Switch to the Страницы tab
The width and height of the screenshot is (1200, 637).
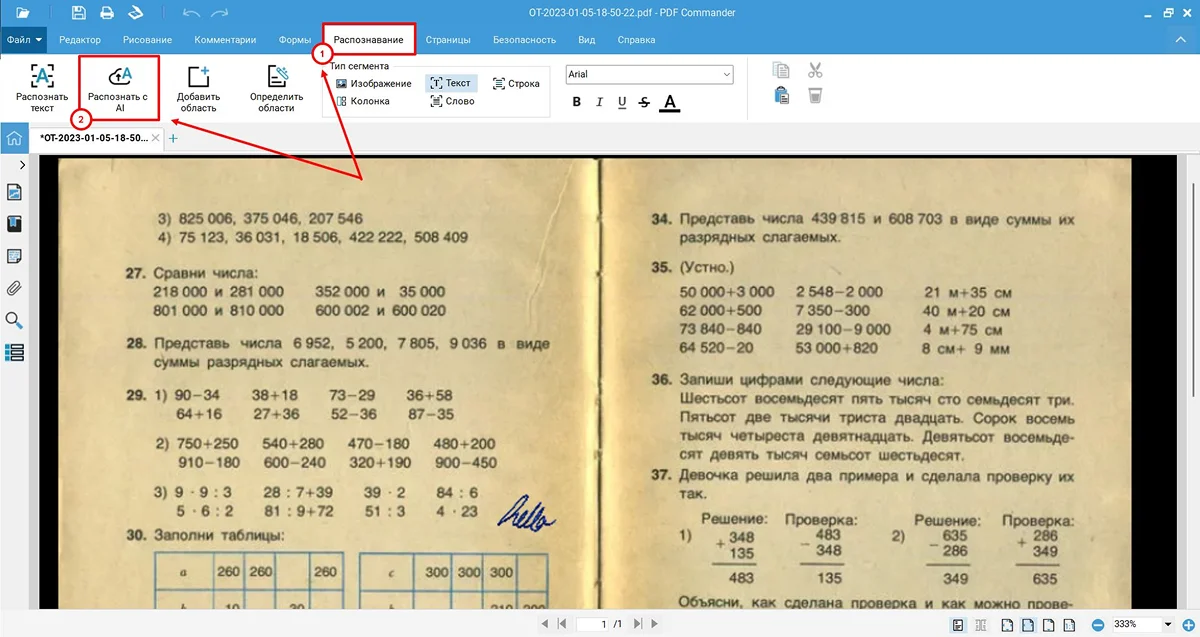(x=447, y=40)
